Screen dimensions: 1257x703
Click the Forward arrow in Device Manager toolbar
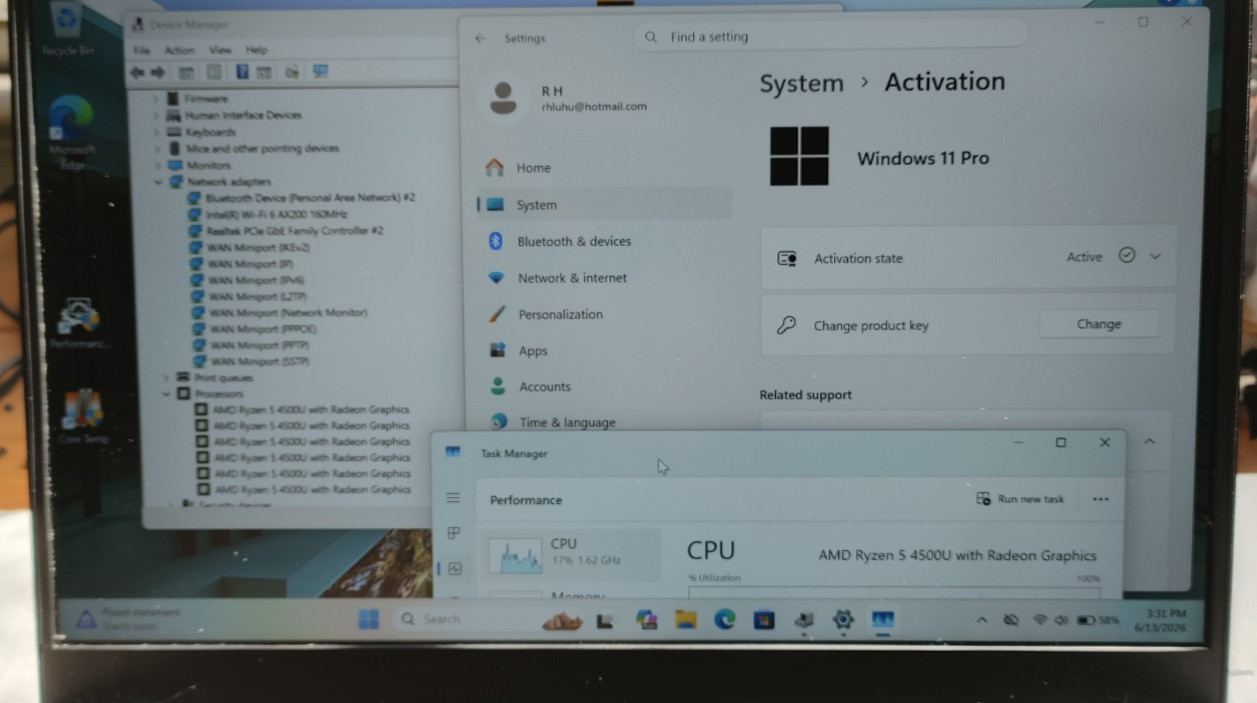point(157,73)
